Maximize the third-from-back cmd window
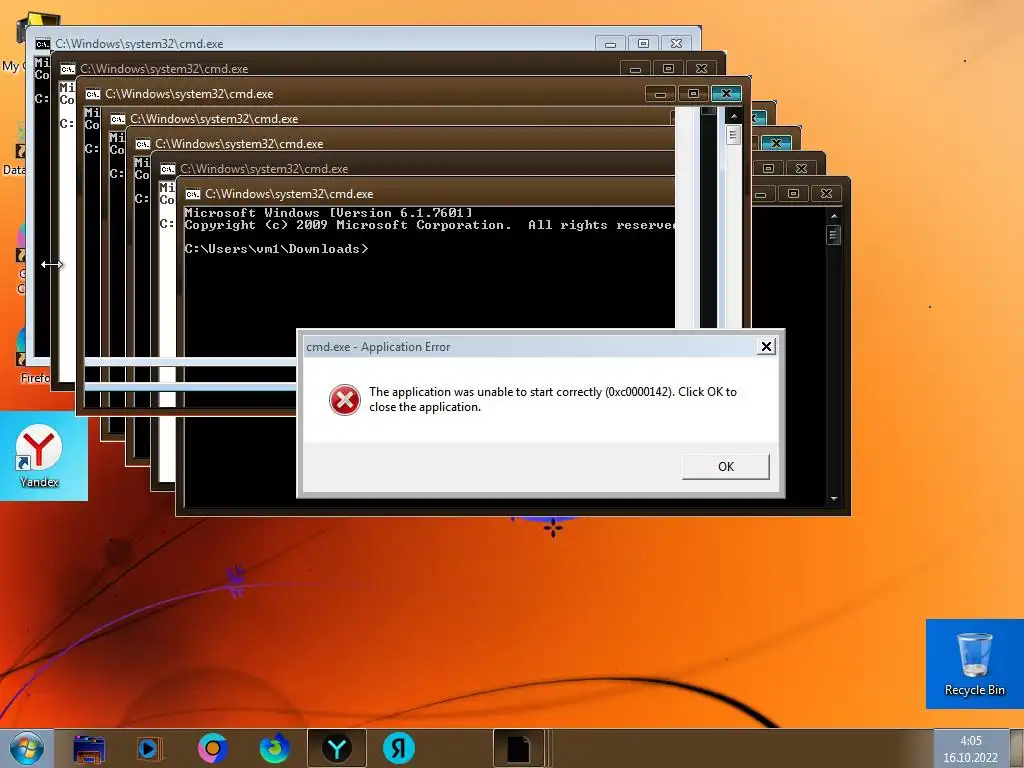Screen dimensions: 1024x768 point(693,94)
